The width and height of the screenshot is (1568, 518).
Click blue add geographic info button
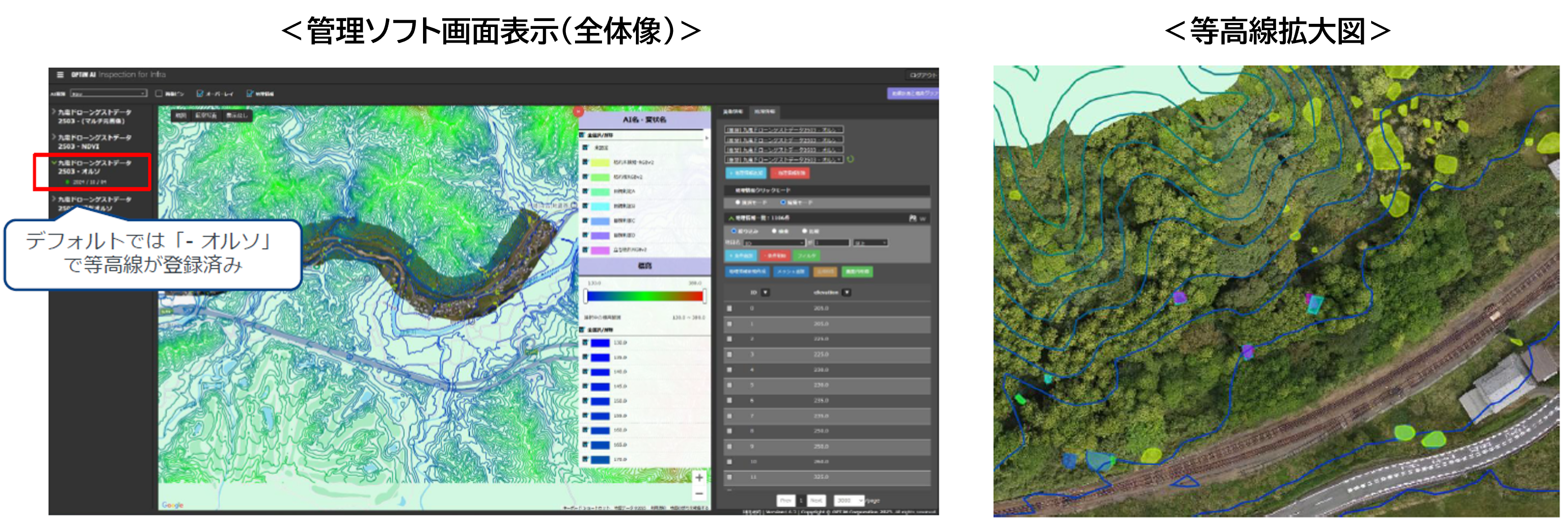[746, 174]
